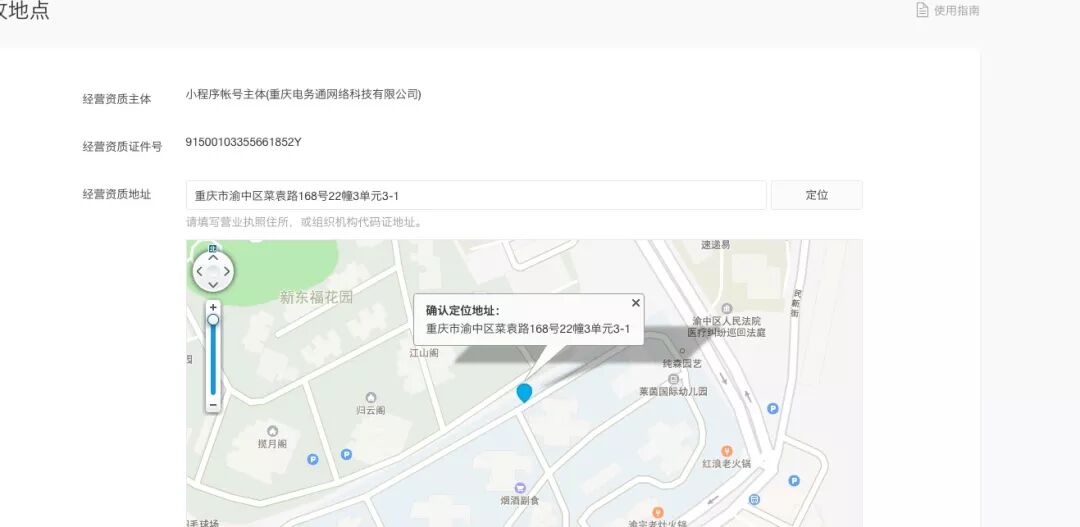This screenshot has height=527, width=1080.
Task: Click the bus stop icon near bottom right
Action: (754, 499)
